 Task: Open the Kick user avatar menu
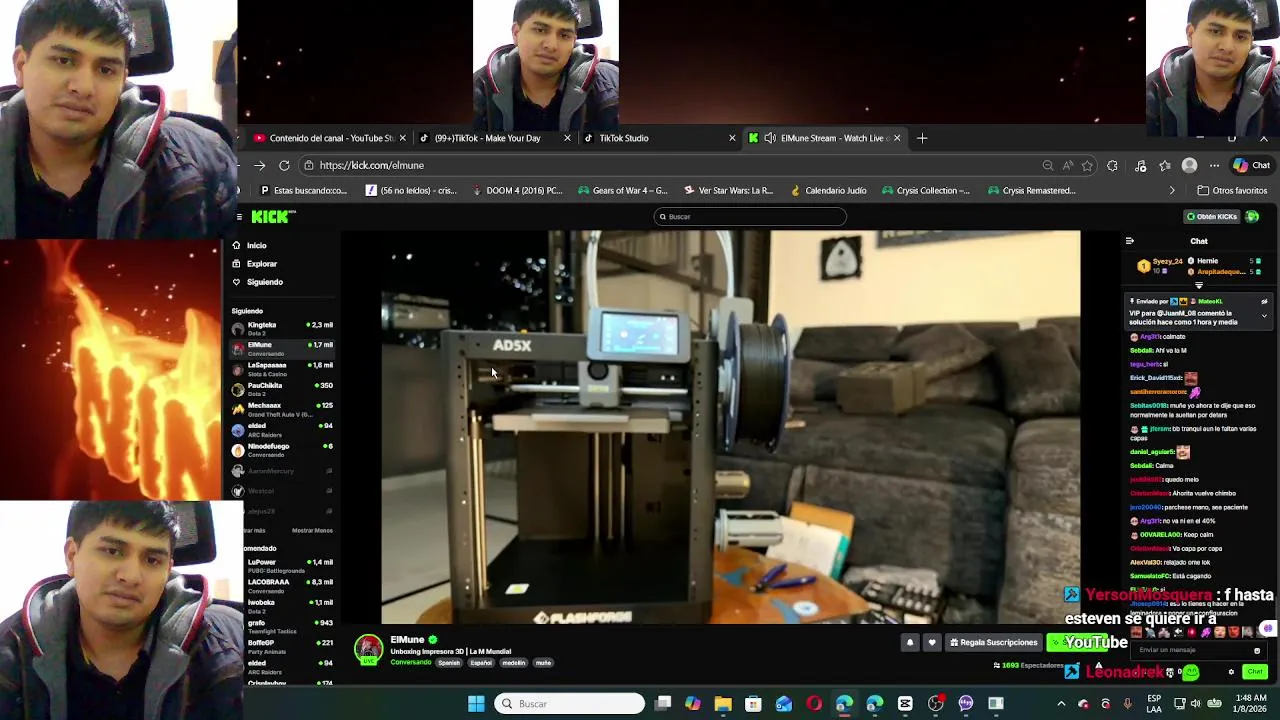click(x=1252, y=216)
